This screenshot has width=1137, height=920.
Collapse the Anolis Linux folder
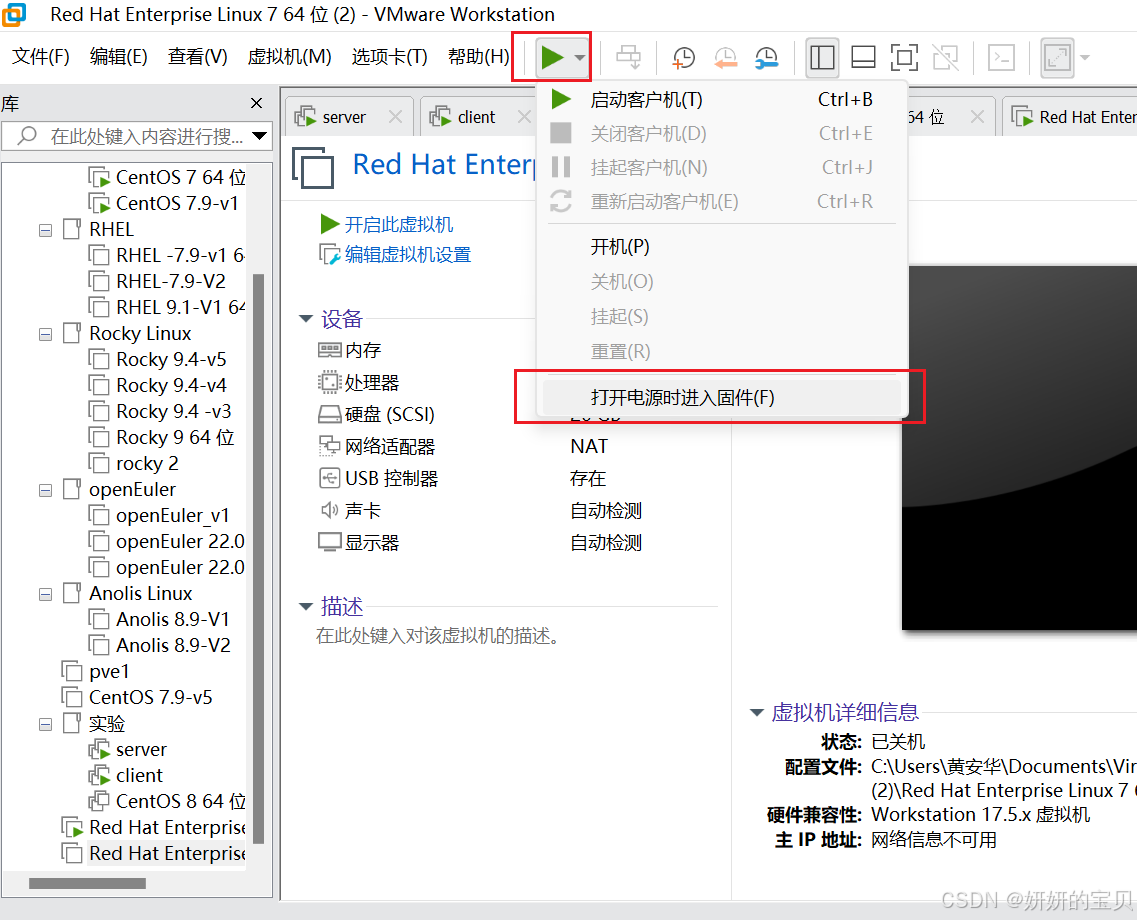(x=46, y=594)
